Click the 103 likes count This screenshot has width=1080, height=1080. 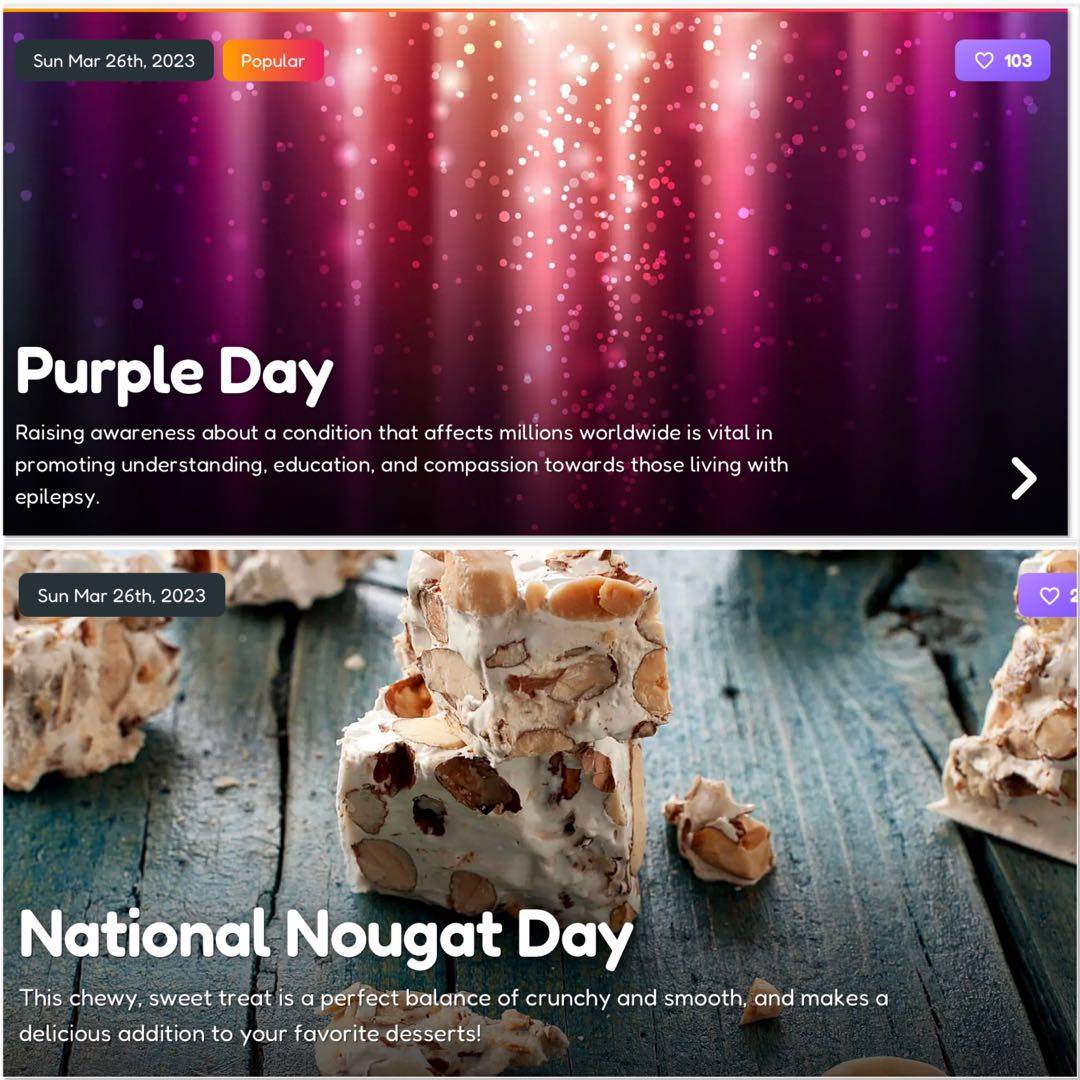click(x=1017, y=61)
